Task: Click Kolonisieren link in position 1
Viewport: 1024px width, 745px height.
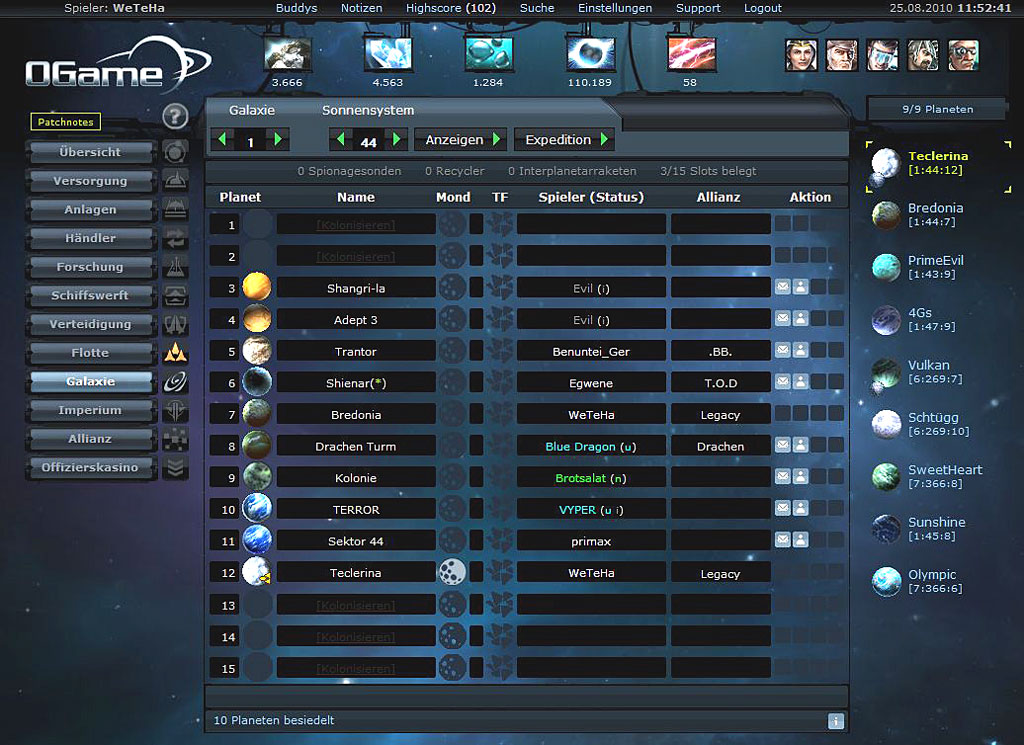Action: 356,225
